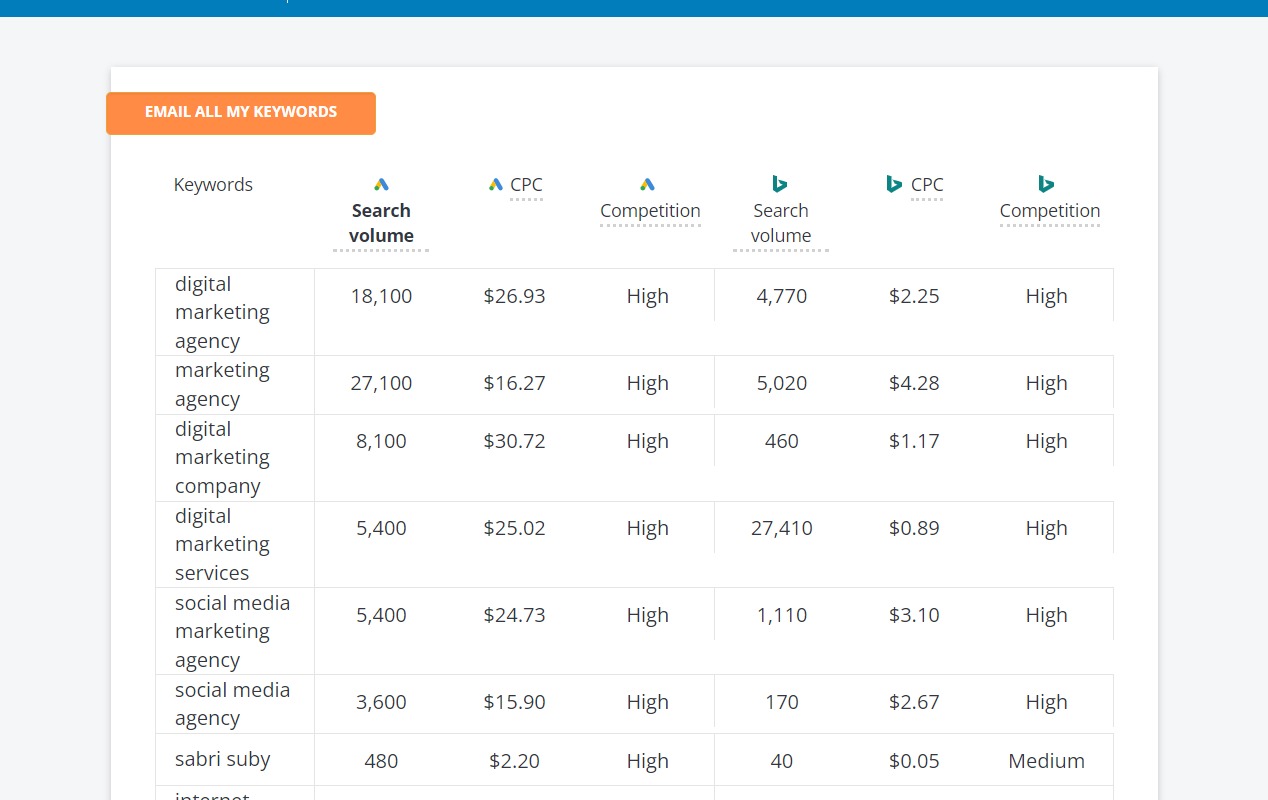Viewport: 1268px width, 800px height.
Task: Click the 'digital marketing services' keyword
Action: click(222, 544)
